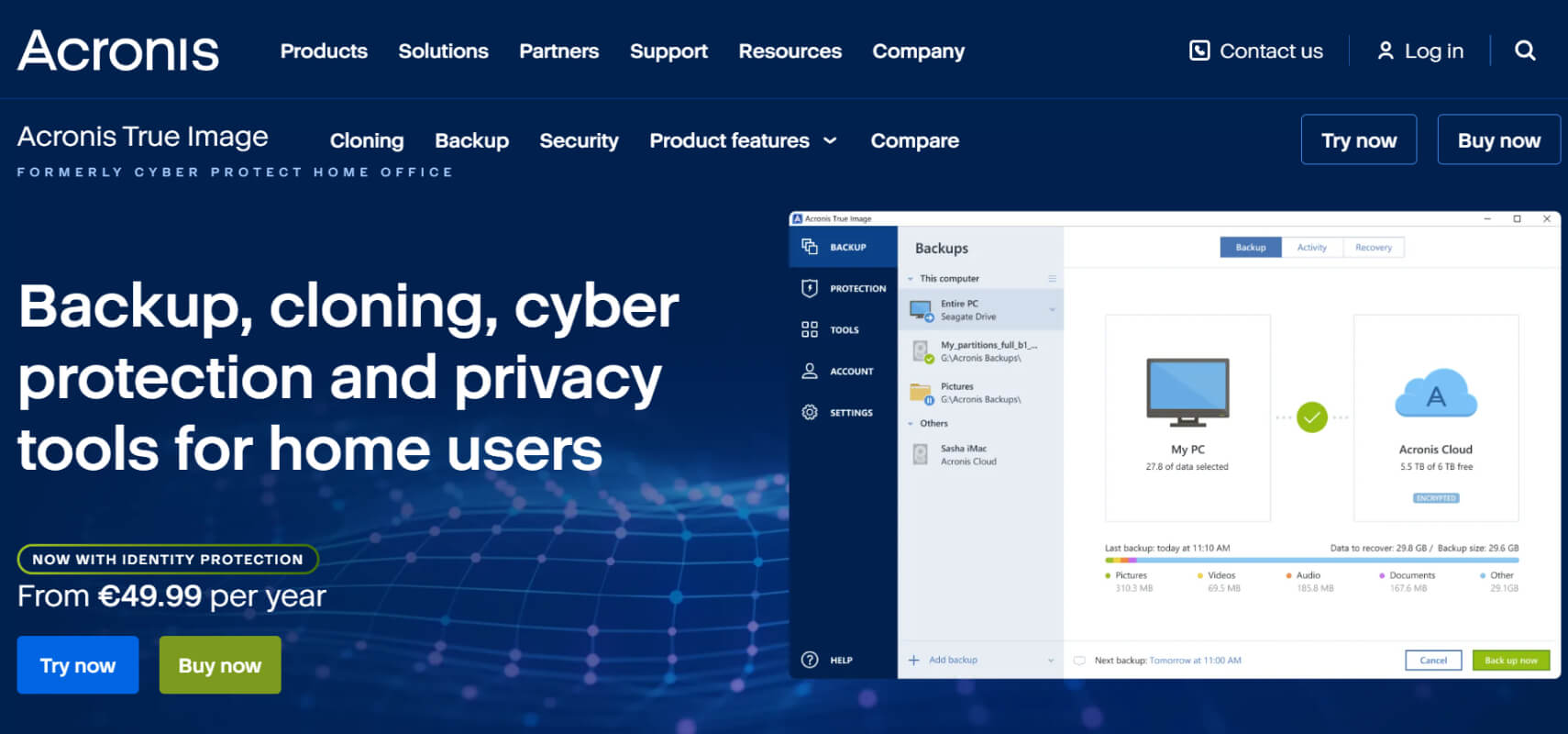Click the comment icon beside Next backup
The image size is (1568, 734).
click(x=1079, y=661)
